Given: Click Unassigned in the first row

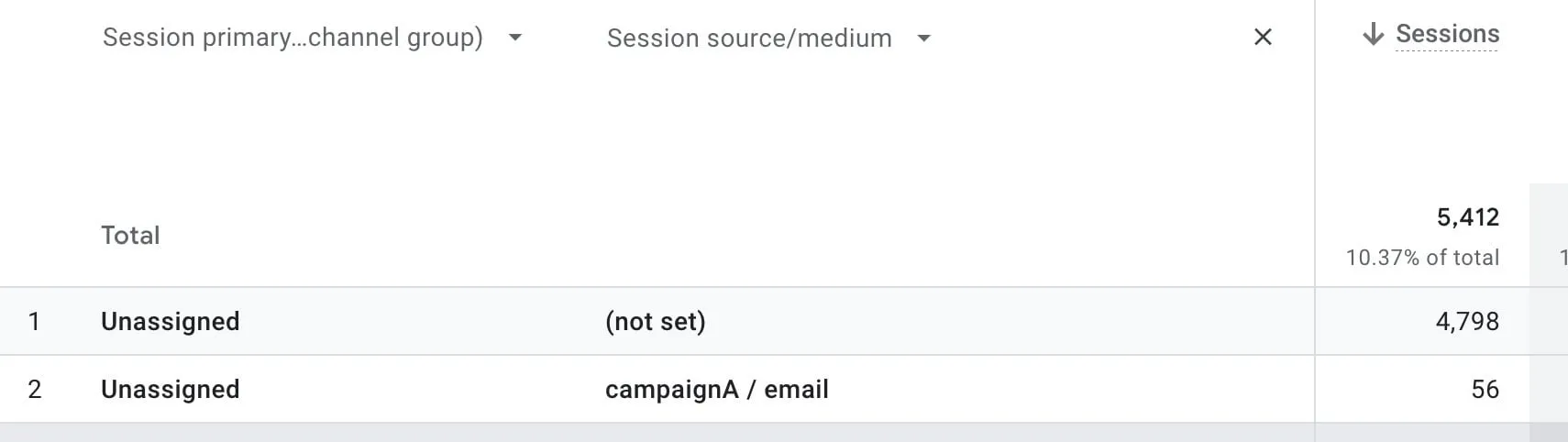Looking at the screenshot, I should (x=171, y=322).
